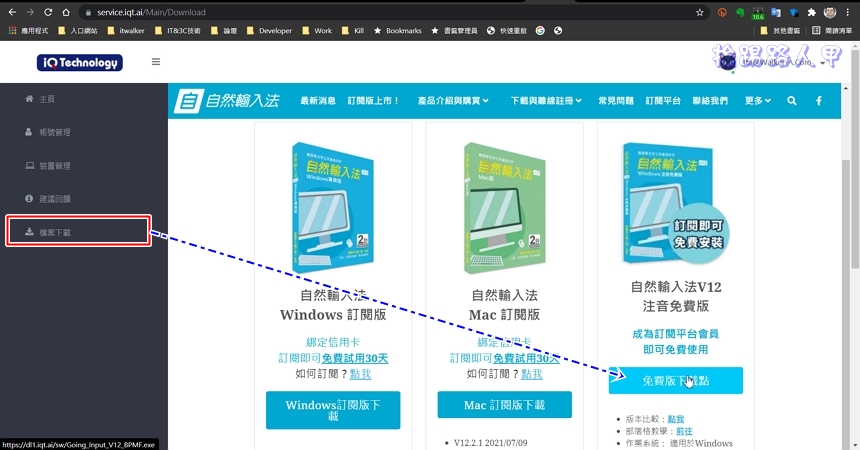Expand the 下載與離線註冊 dropdown menu
Screen dimensions: 860x450
546,100
